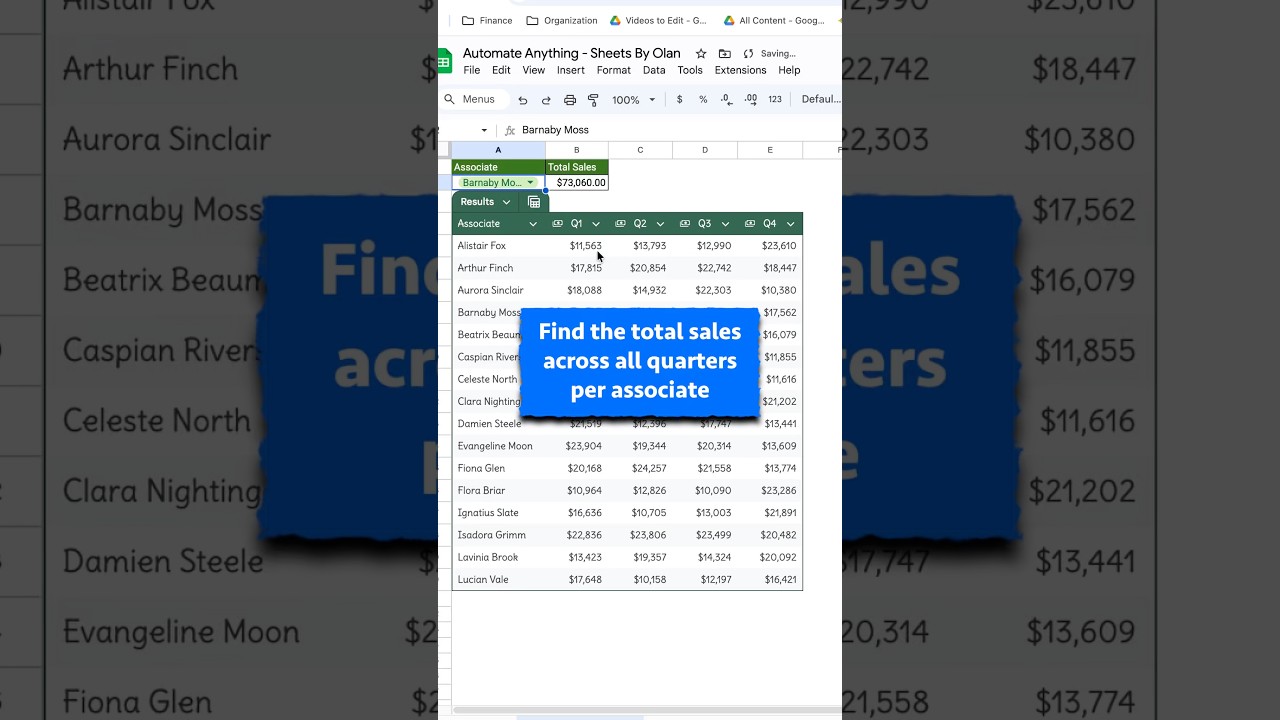Select column B header

[x=576, y=150]
